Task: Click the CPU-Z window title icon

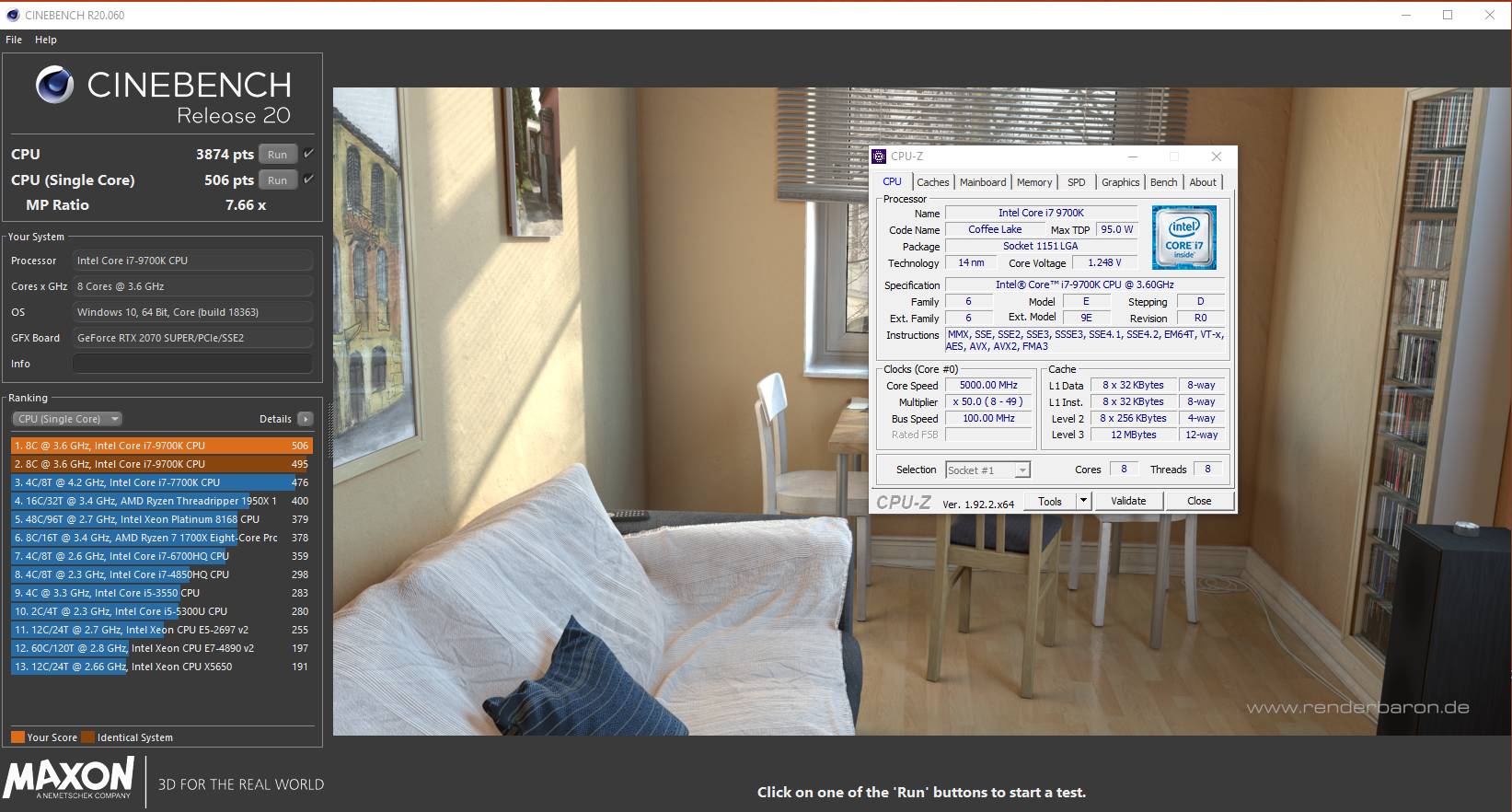Action: click(x=879, y=157)
